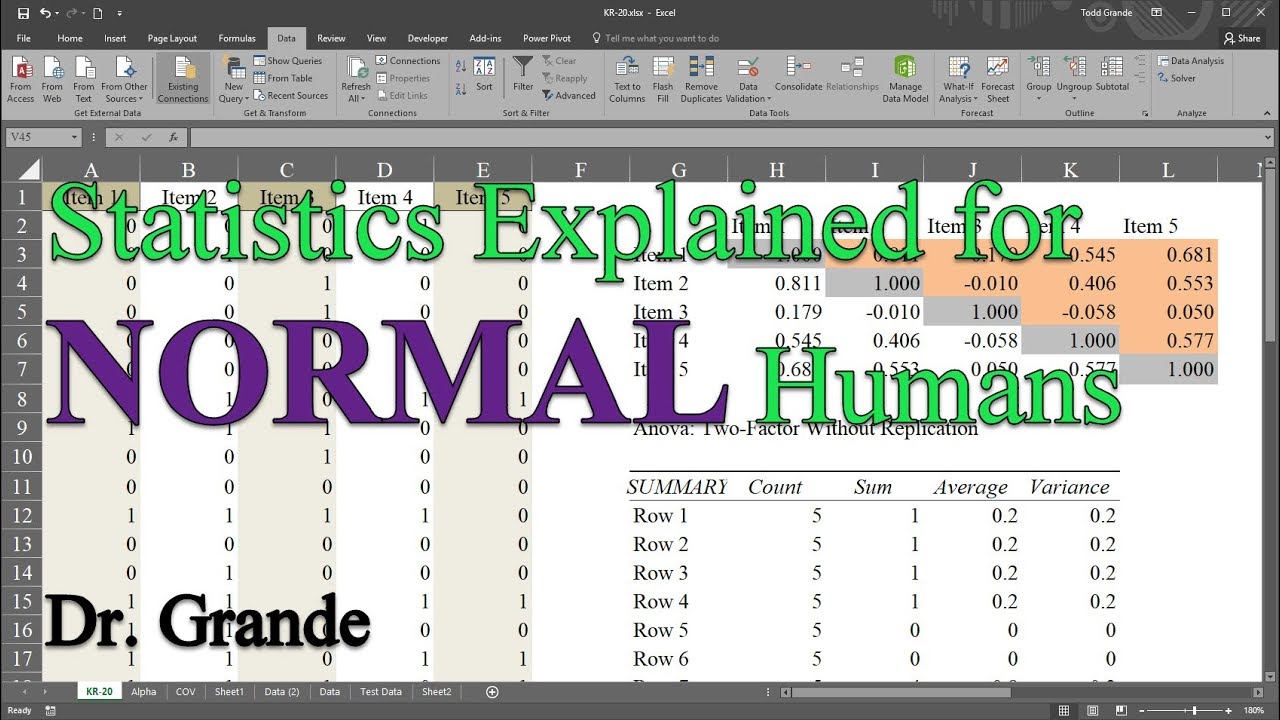Import data using From Web

pyautogui.click(x=52, y=79)
